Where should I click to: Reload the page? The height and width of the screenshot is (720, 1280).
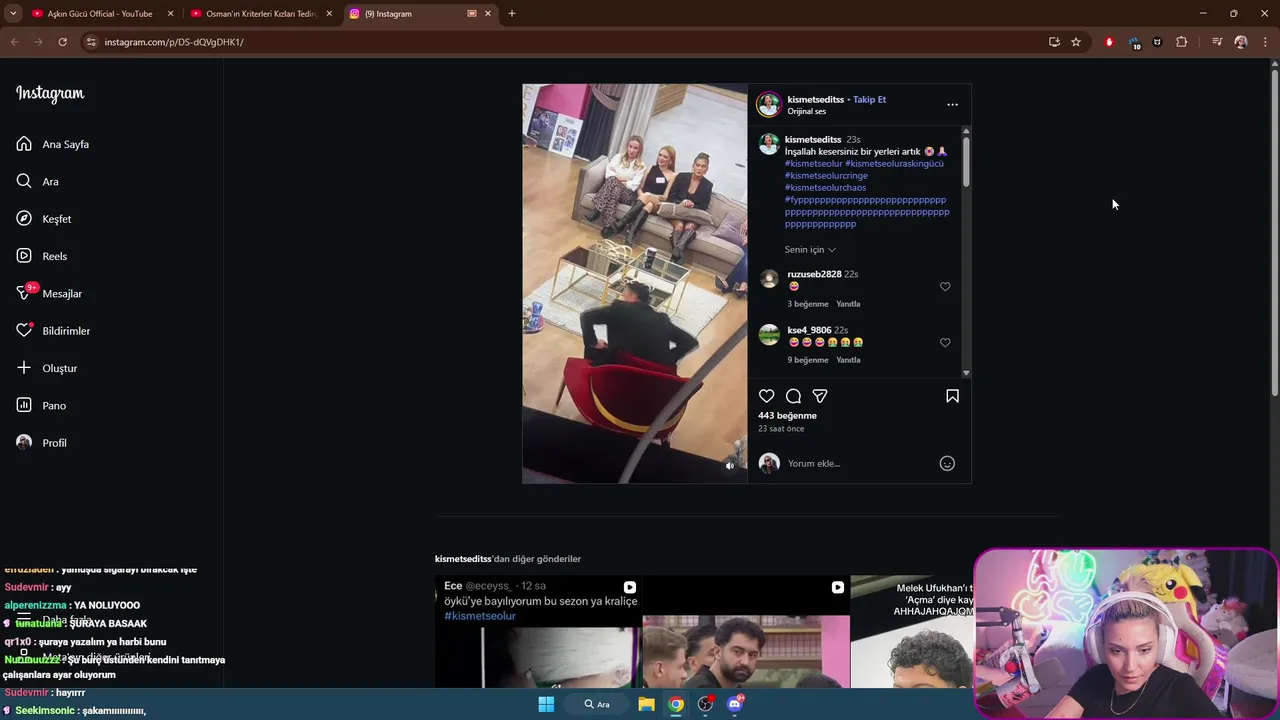point(62,42)
